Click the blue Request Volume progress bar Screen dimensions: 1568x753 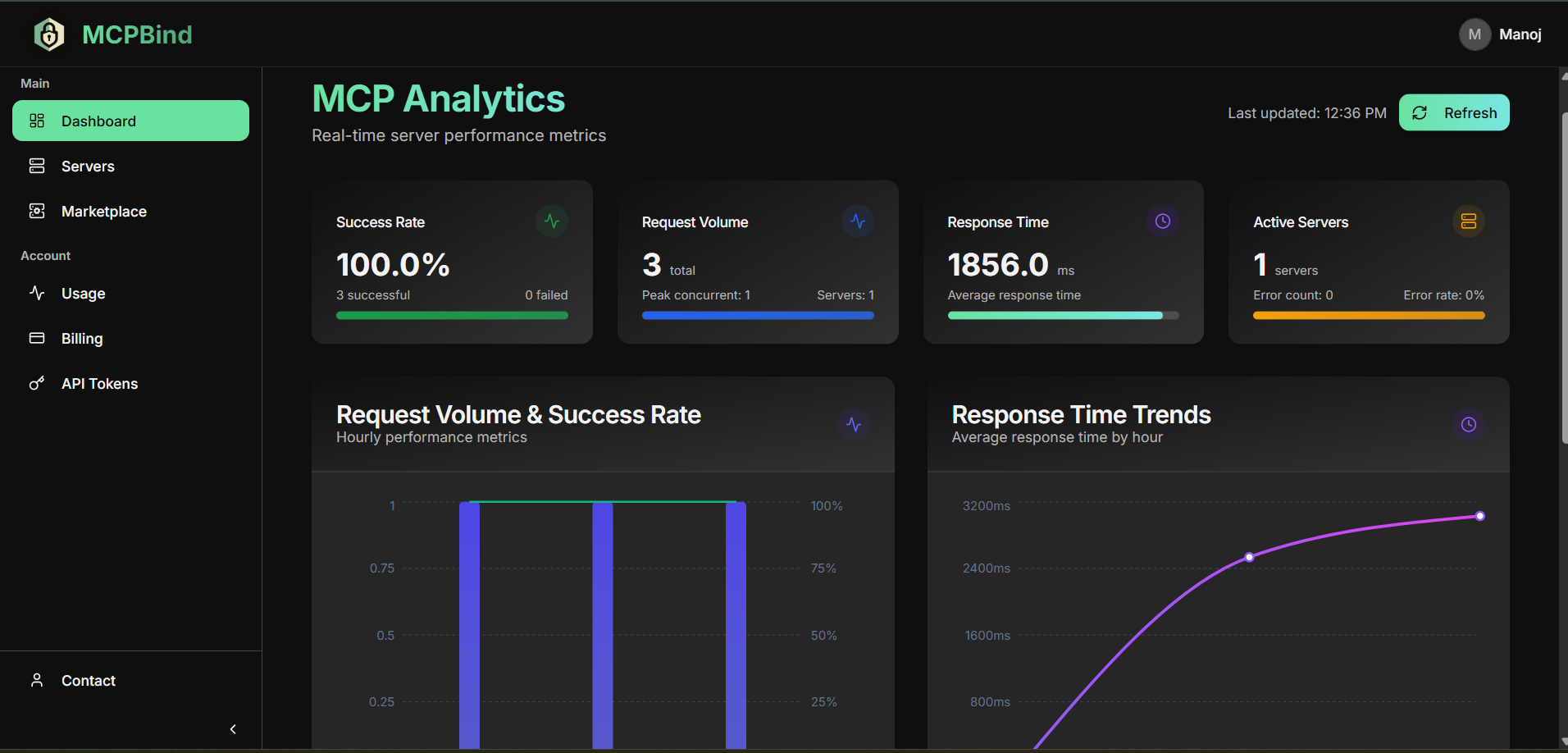pyautogui.click(x=758, y=315)
